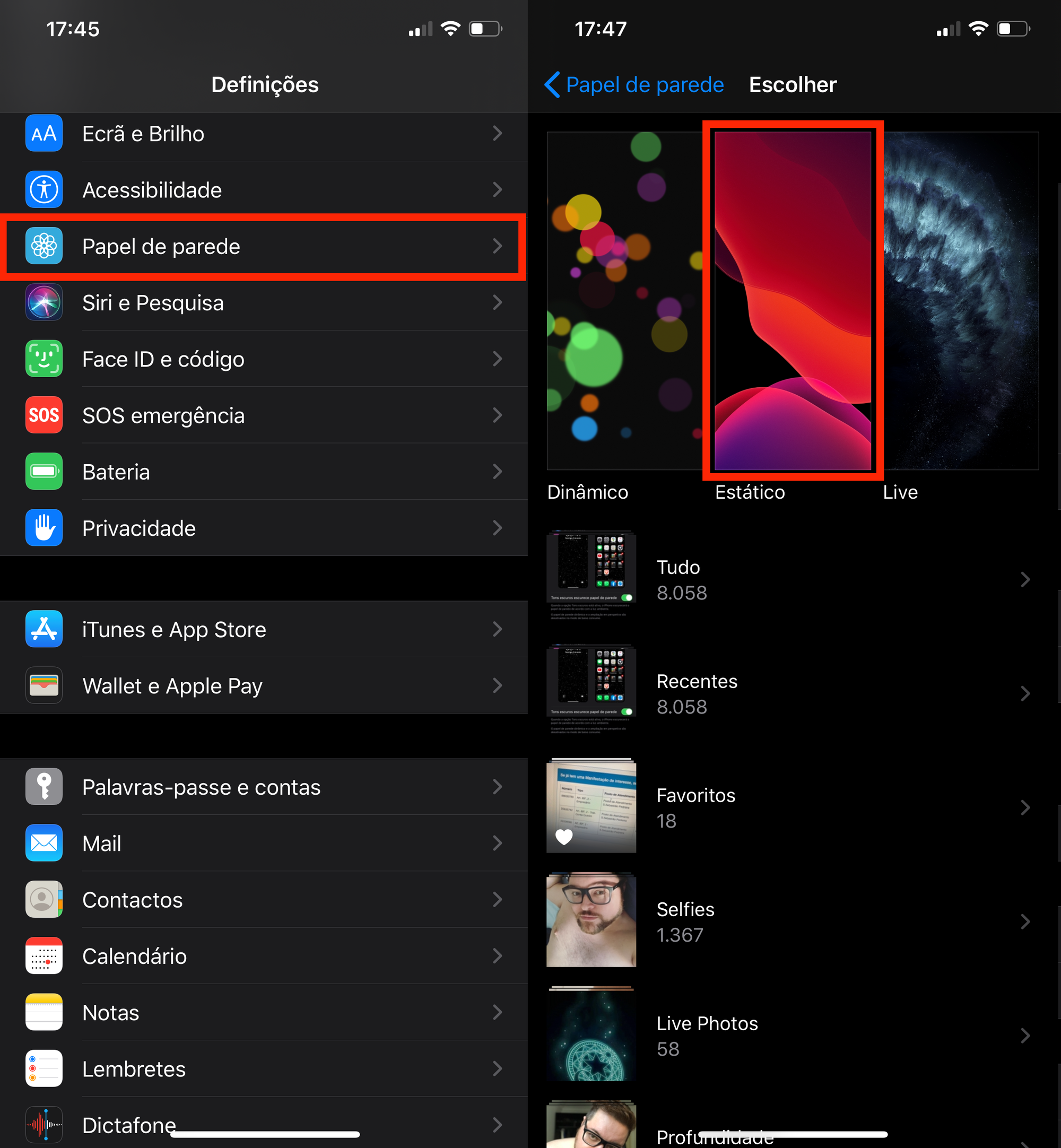Tap the Calendário icon
The width and height of the screenshot is (1061, 1148).
(x=44, y=956)
